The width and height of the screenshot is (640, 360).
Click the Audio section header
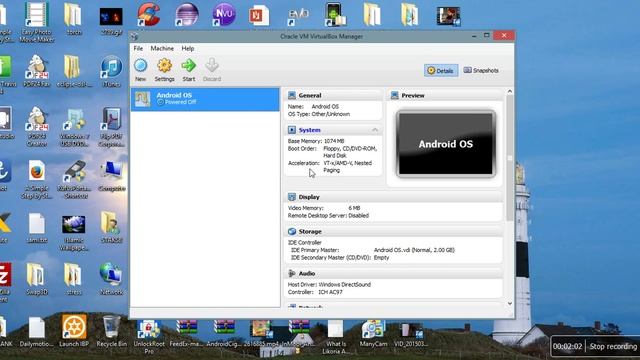point(393,273)
